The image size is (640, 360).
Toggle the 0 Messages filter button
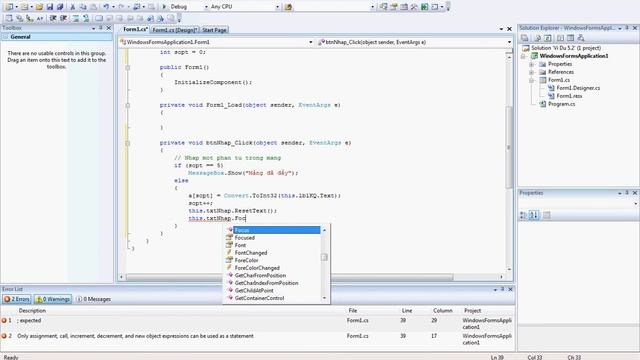pos(93,299)
